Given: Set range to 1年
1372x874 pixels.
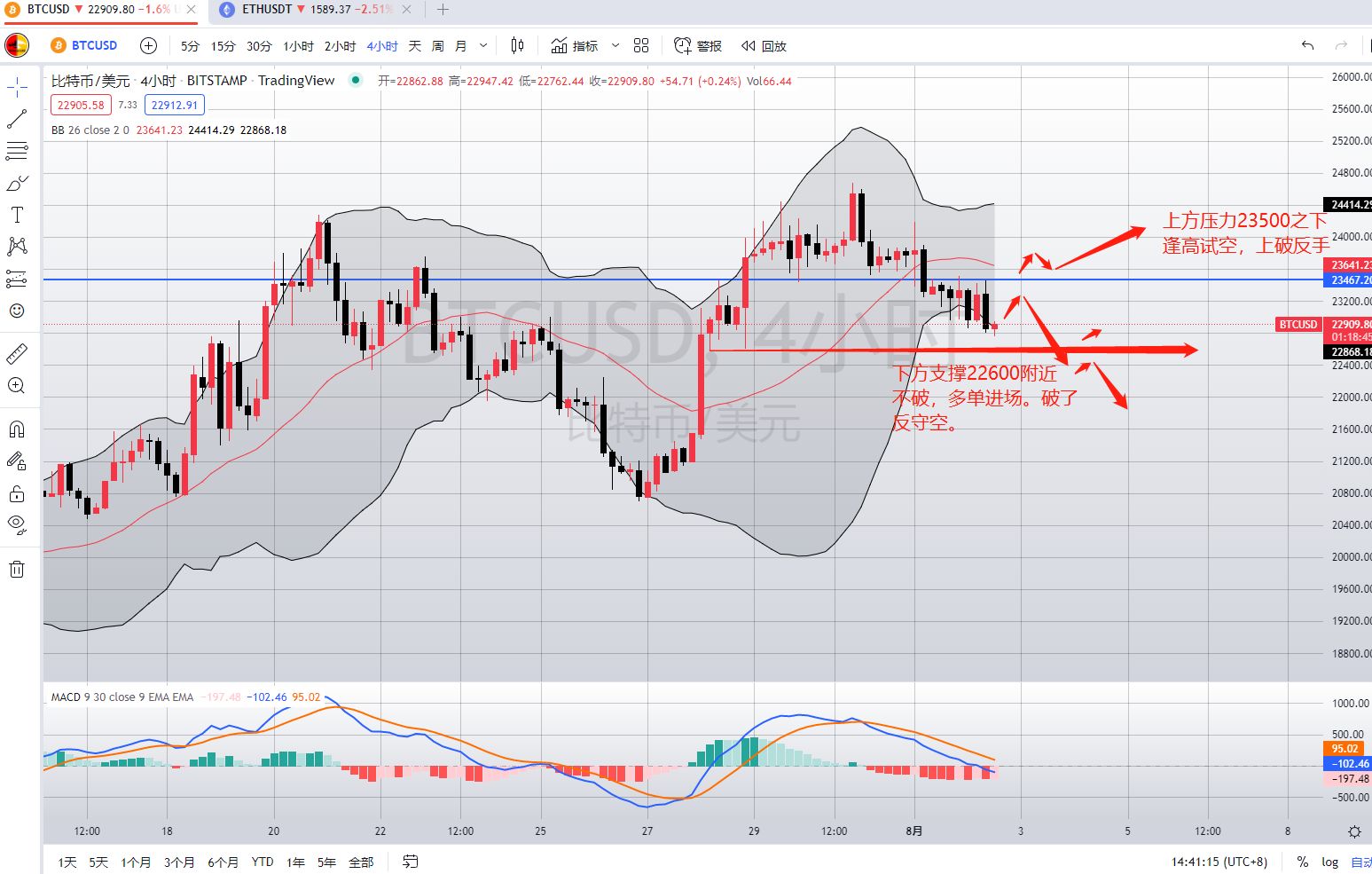Looking at the screenshot, I should coord(295,862).
